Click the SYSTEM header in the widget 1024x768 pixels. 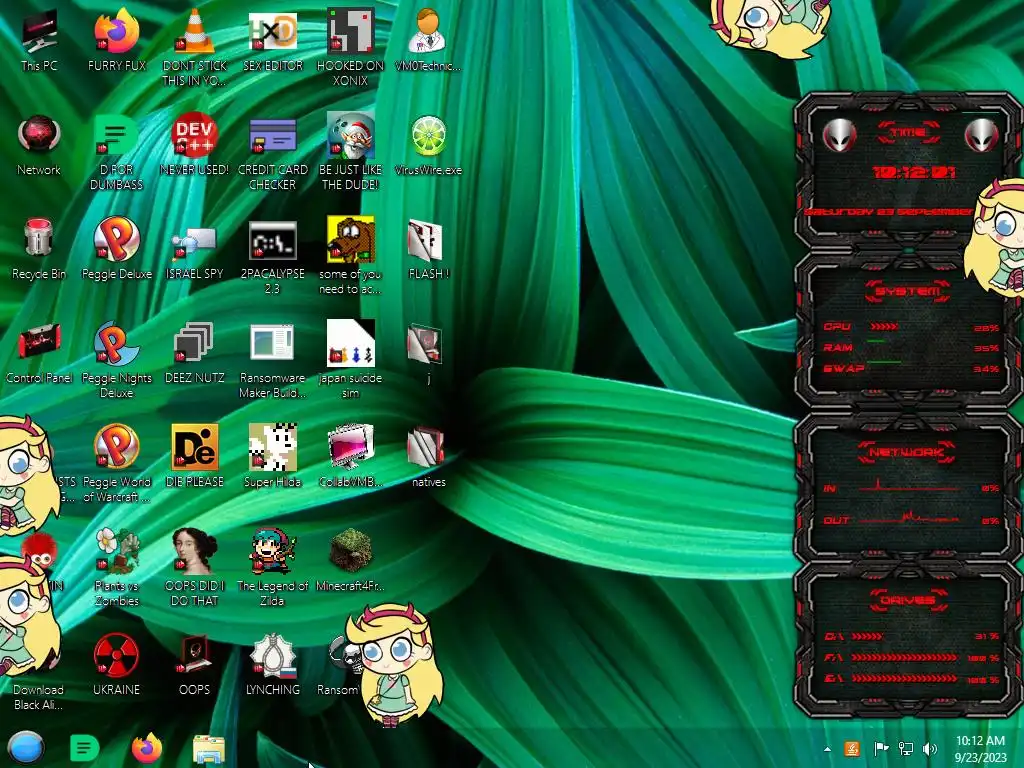[x=908, y=291]
